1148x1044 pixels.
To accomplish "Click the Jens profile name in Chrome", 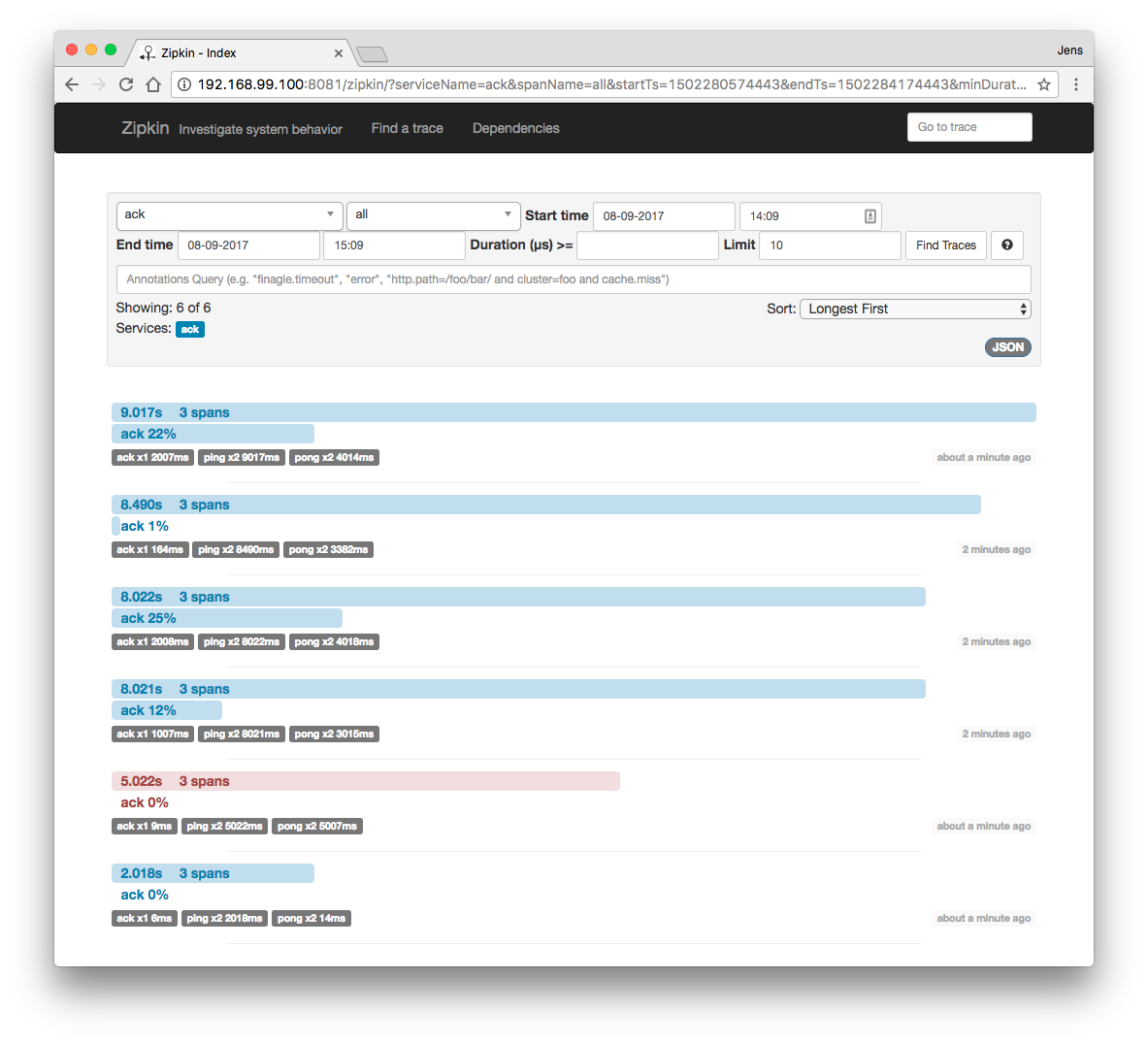I will pos(1069,50).
